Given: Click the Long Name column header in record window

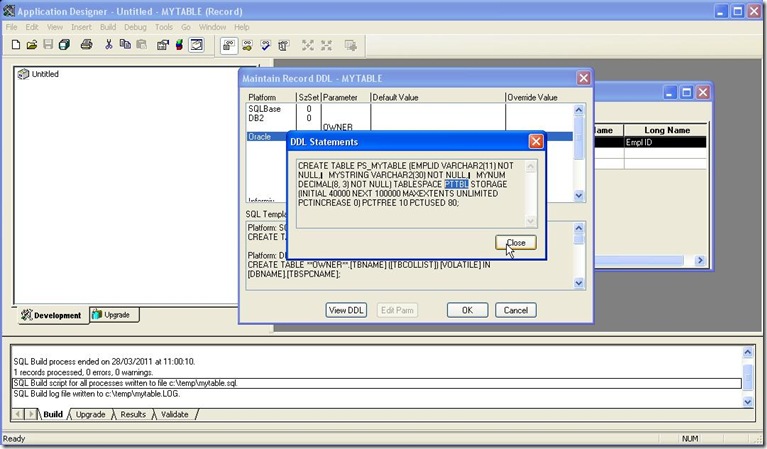Looking at the screenshot, I should [x=666, y=130].
